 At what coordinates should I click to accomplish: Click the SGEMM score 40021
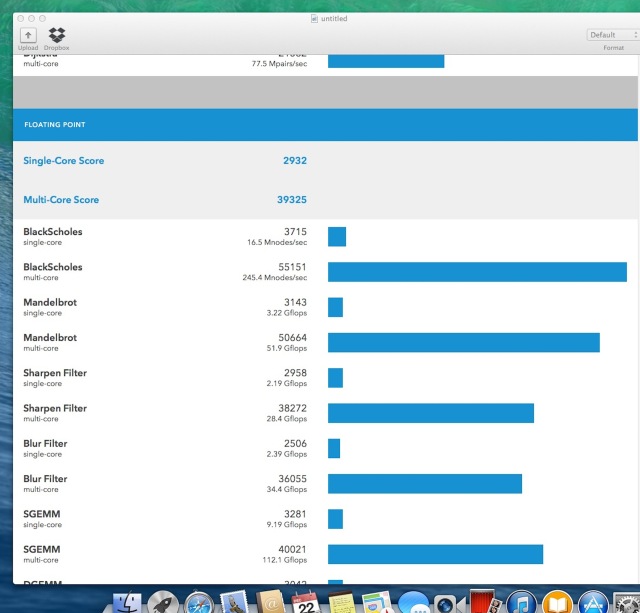[292, 549]
